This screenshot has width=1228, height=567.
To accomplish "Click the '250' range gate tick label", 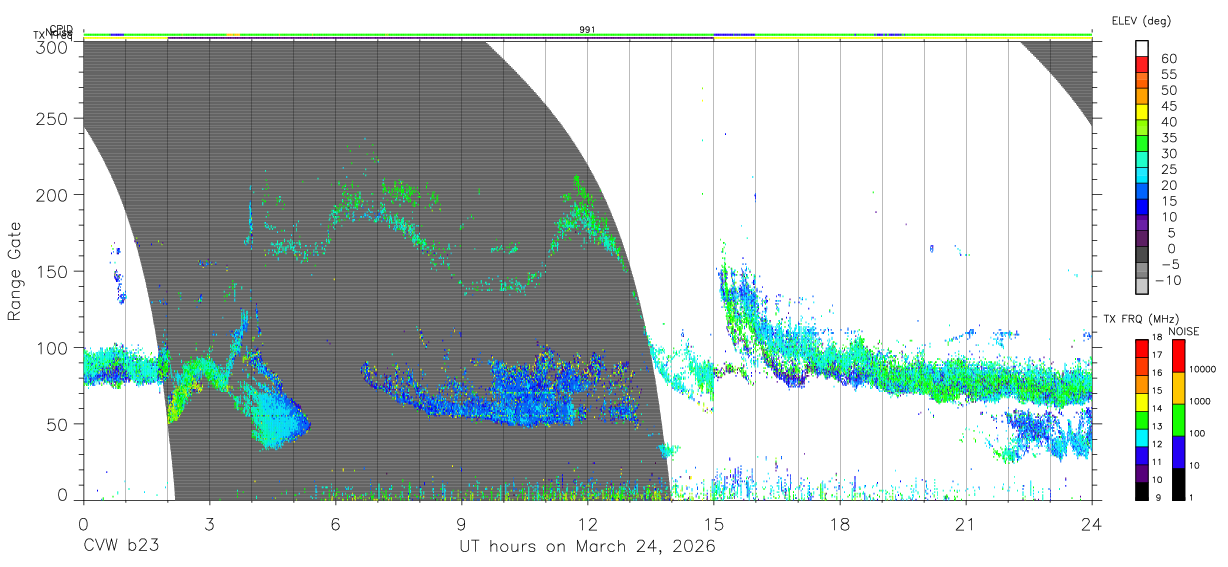I will pos(52,119).
